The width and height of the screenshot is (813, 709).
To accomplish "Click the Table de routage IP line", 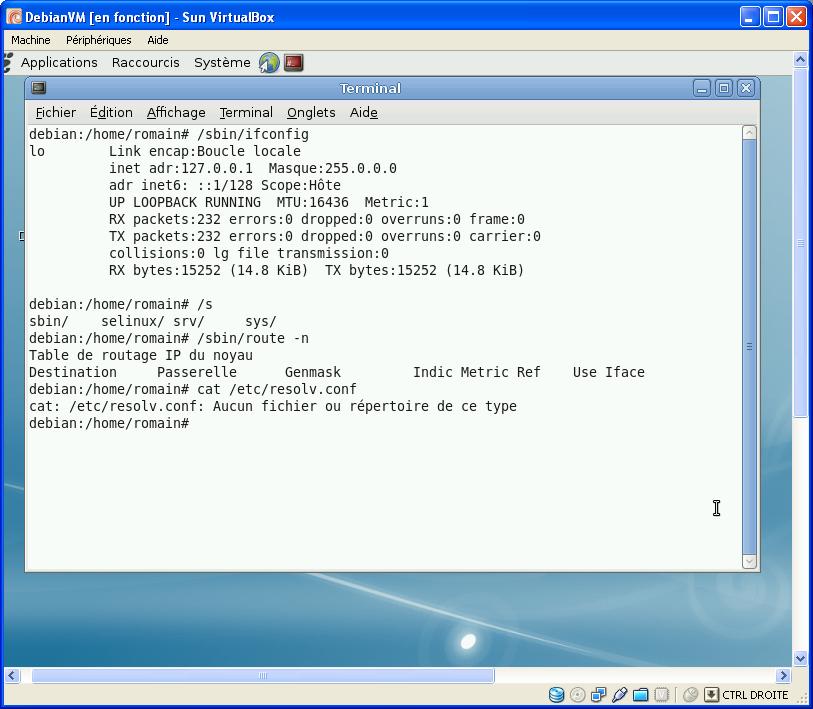I will (x=141, y=355).
